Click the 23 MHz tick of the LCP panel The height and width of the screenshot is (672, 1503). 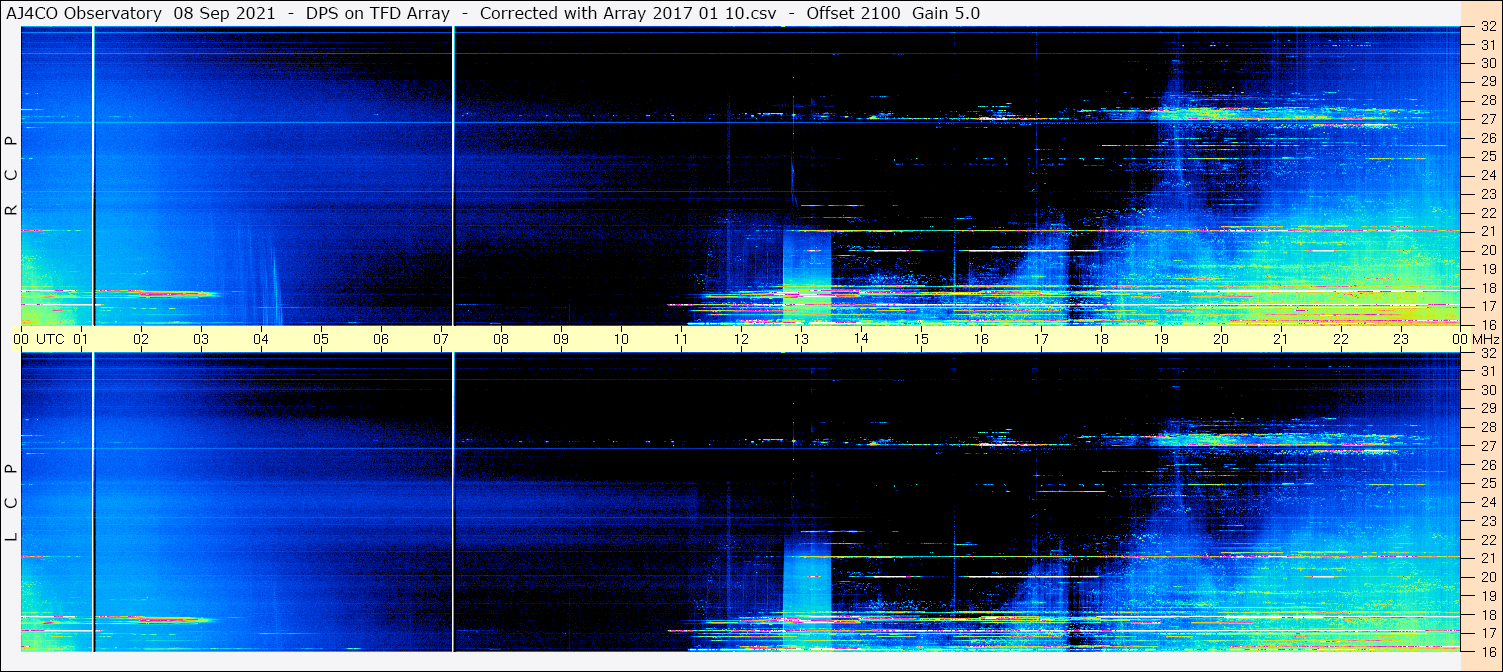point(1487,521)
